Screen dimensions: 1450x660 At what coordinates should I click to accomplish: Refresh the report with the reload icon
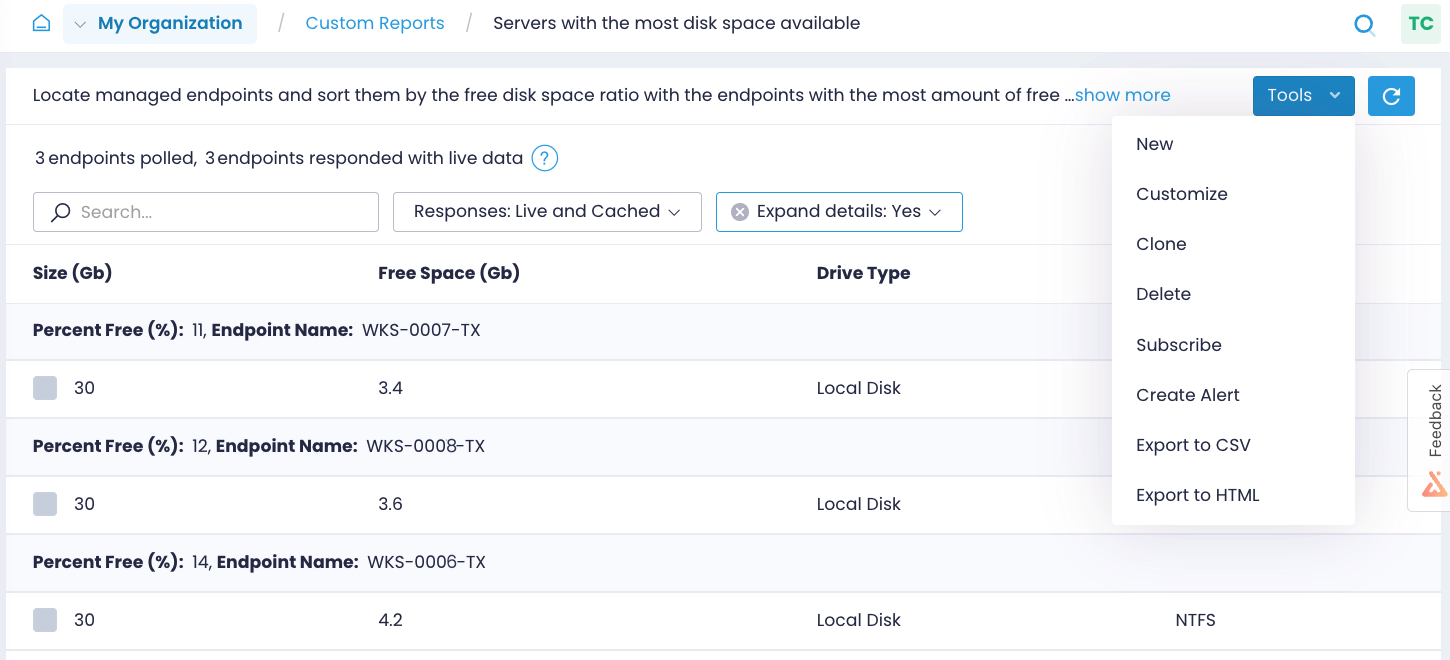pos(1391,96)
